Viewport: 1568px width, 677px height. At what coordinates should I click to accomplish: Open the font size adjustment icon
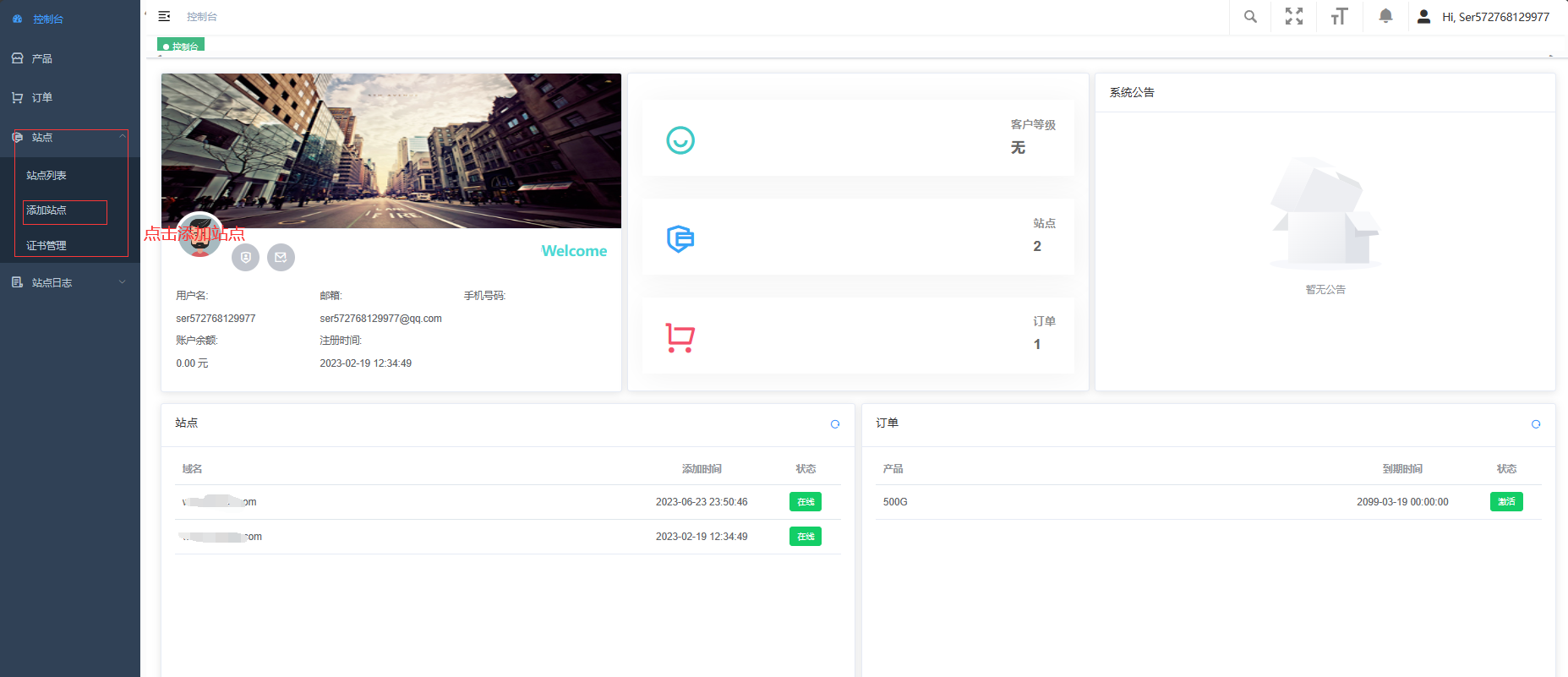click(1339, 17)
